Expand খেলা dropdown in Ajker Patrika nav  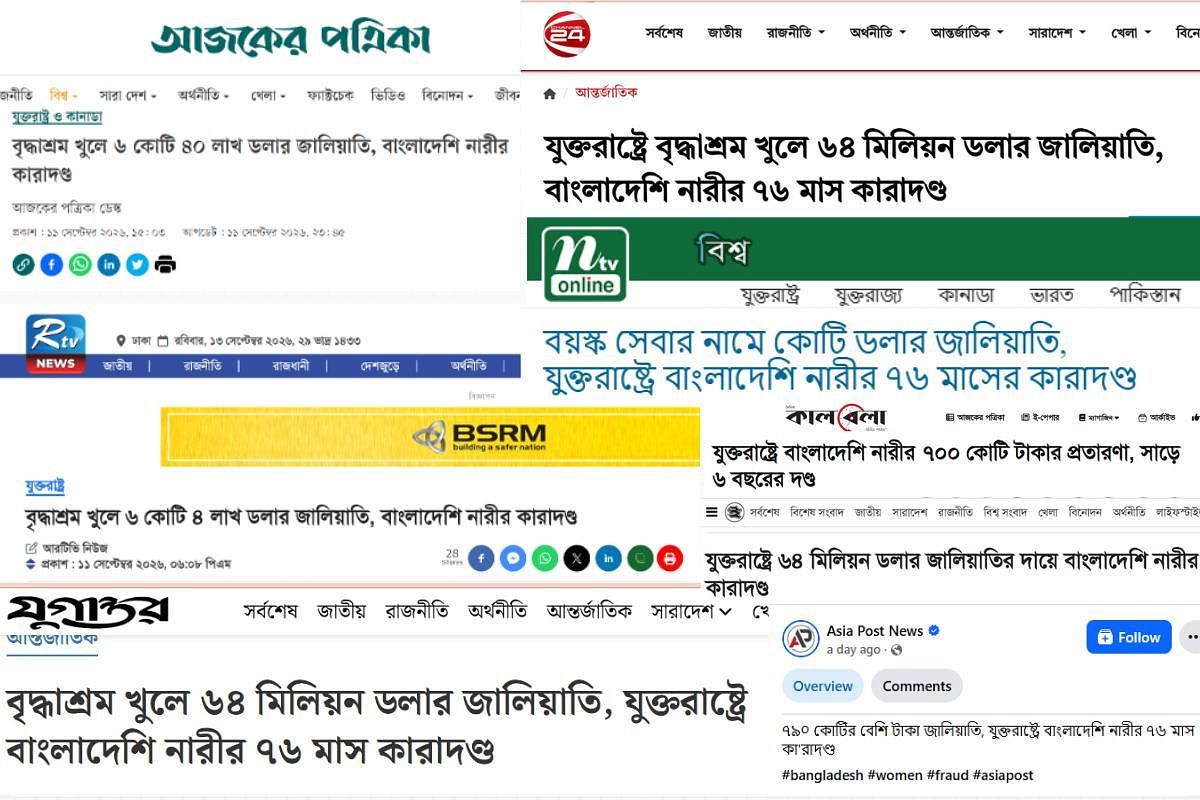268,95
